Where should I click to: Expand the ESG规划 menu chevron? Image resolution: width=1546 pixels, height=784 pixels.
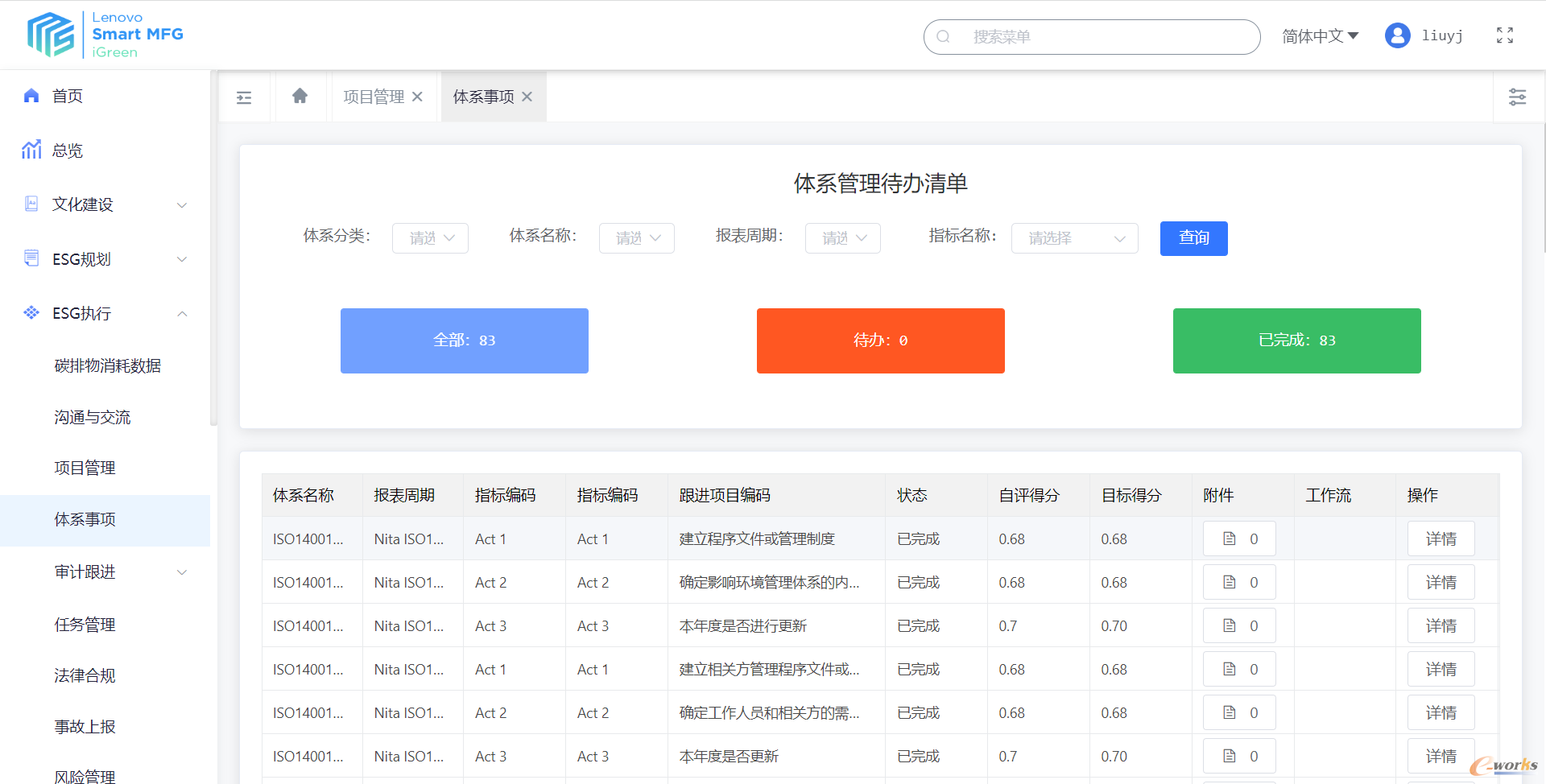click(x=182, y=259)
